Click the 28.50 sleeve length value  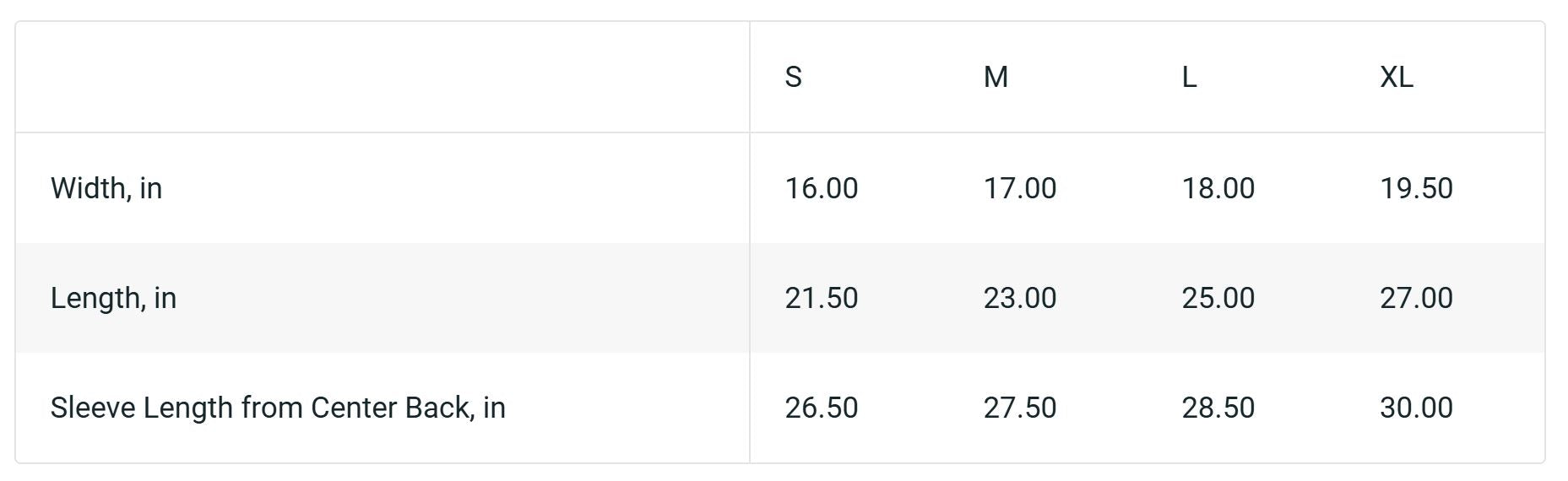(x=1218, y=408)
